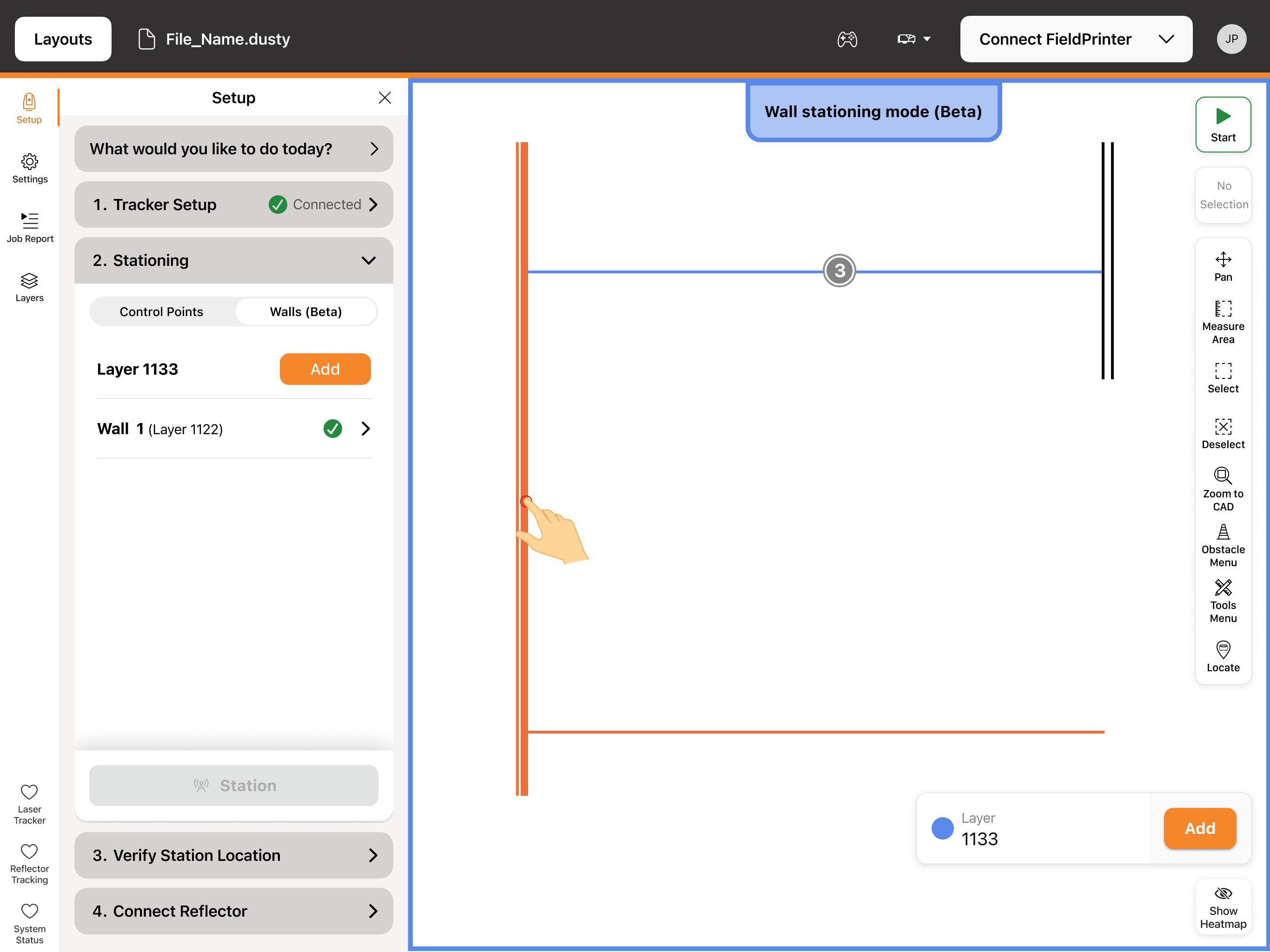Expand 4. Connect Reflector section
The height and width of the screenshot is (952, 1270).
tap(234, 911)
